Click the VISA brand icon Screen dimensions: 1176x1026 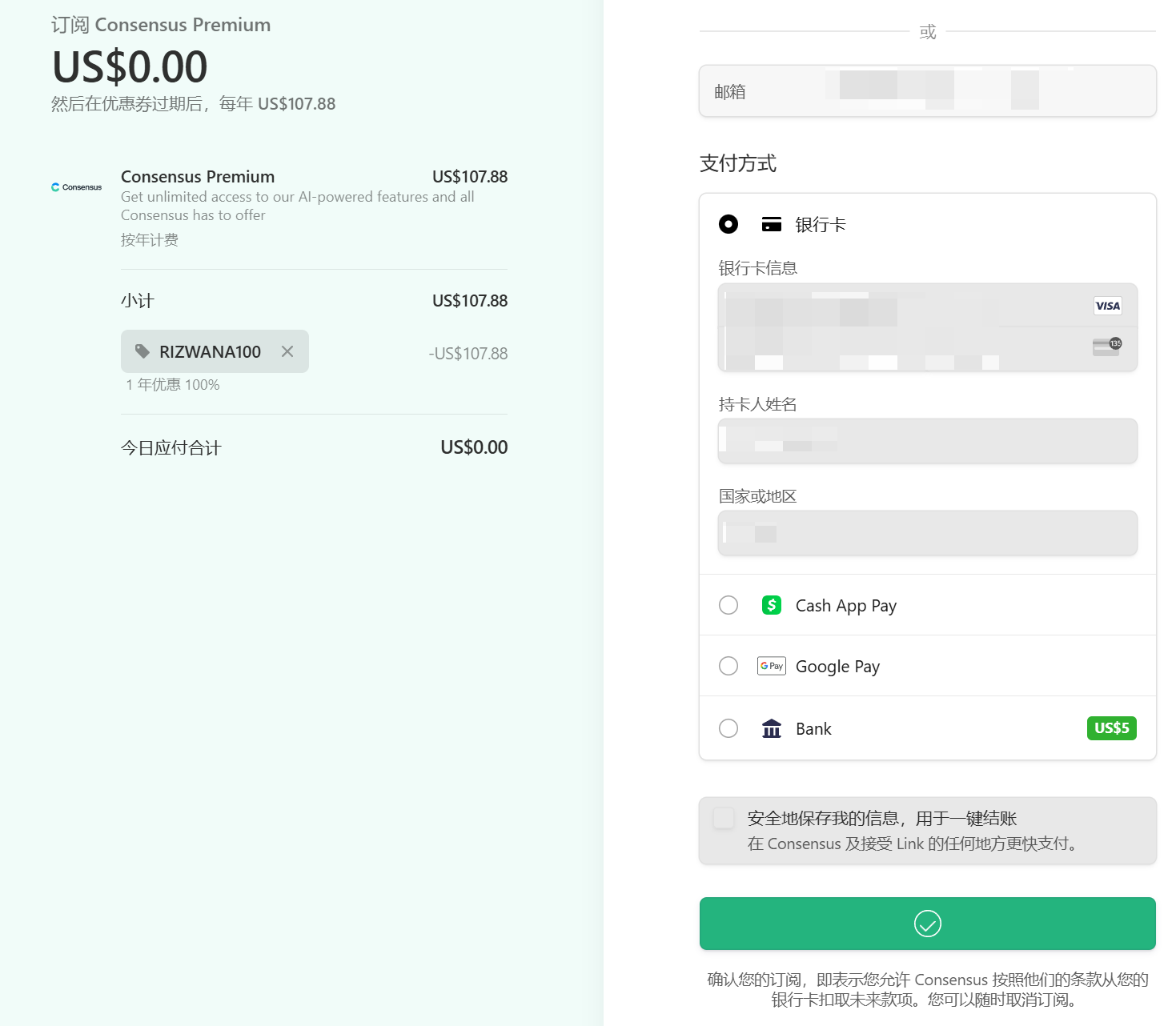[x=1107, y=306]
